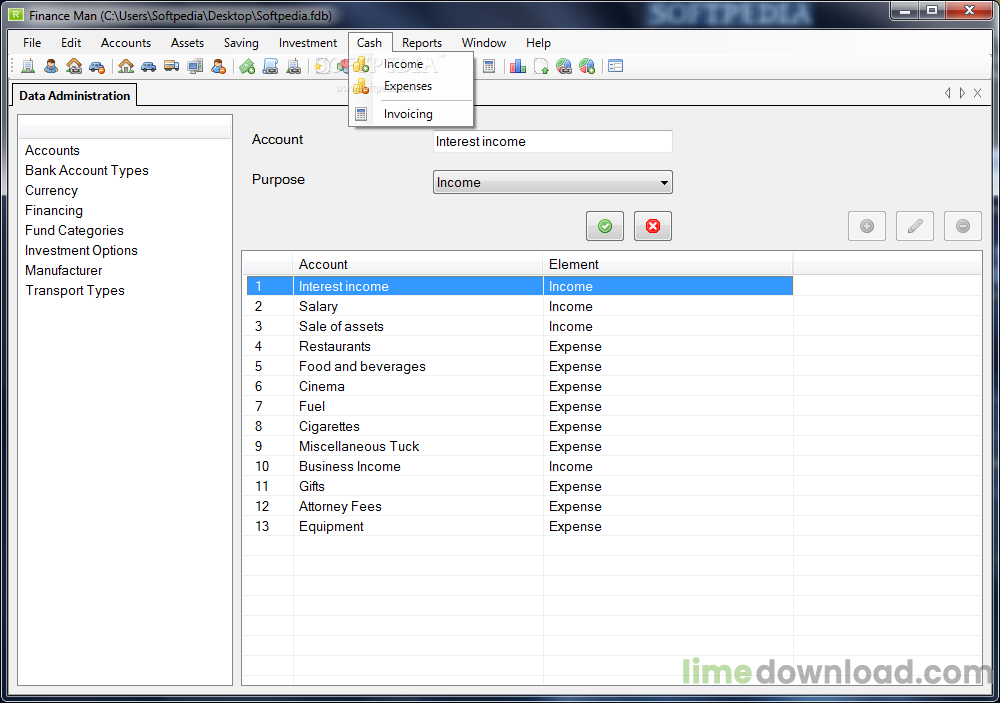Close the Data Administration tab with X
This screenshot has width=1000, height=703.
[978, 93]
